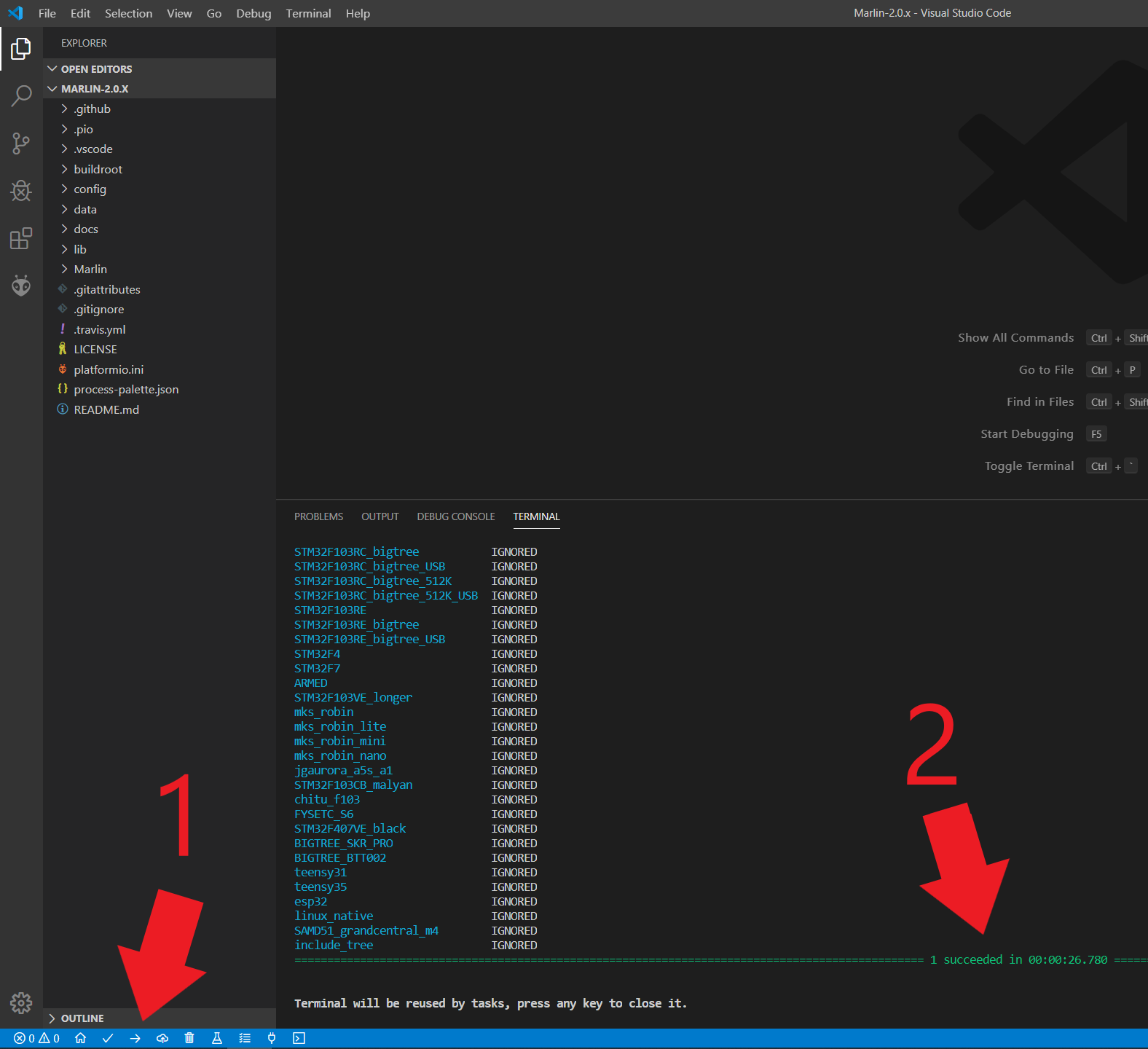This screenshot has width=1148, height=1049.
Task: Click the esp32 environment line
Action: 311,902
